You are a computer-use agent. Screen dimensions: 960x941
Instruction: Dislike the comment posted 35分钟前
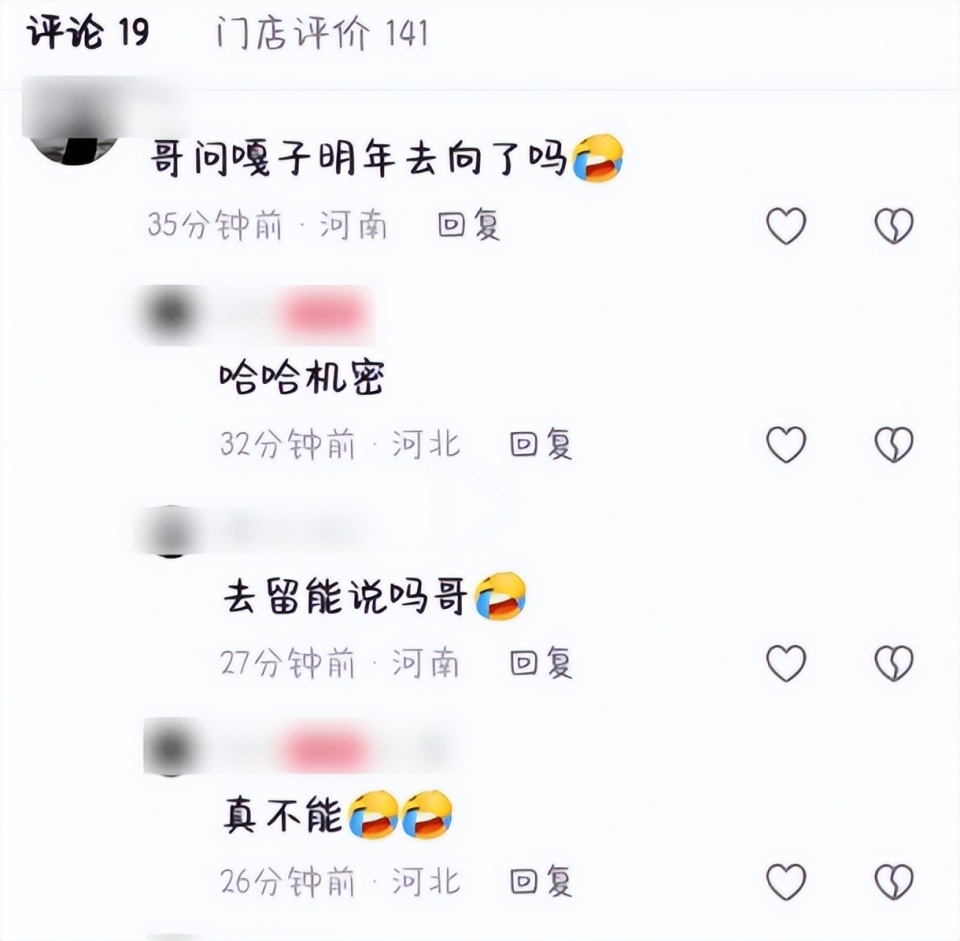pos(894,225)
